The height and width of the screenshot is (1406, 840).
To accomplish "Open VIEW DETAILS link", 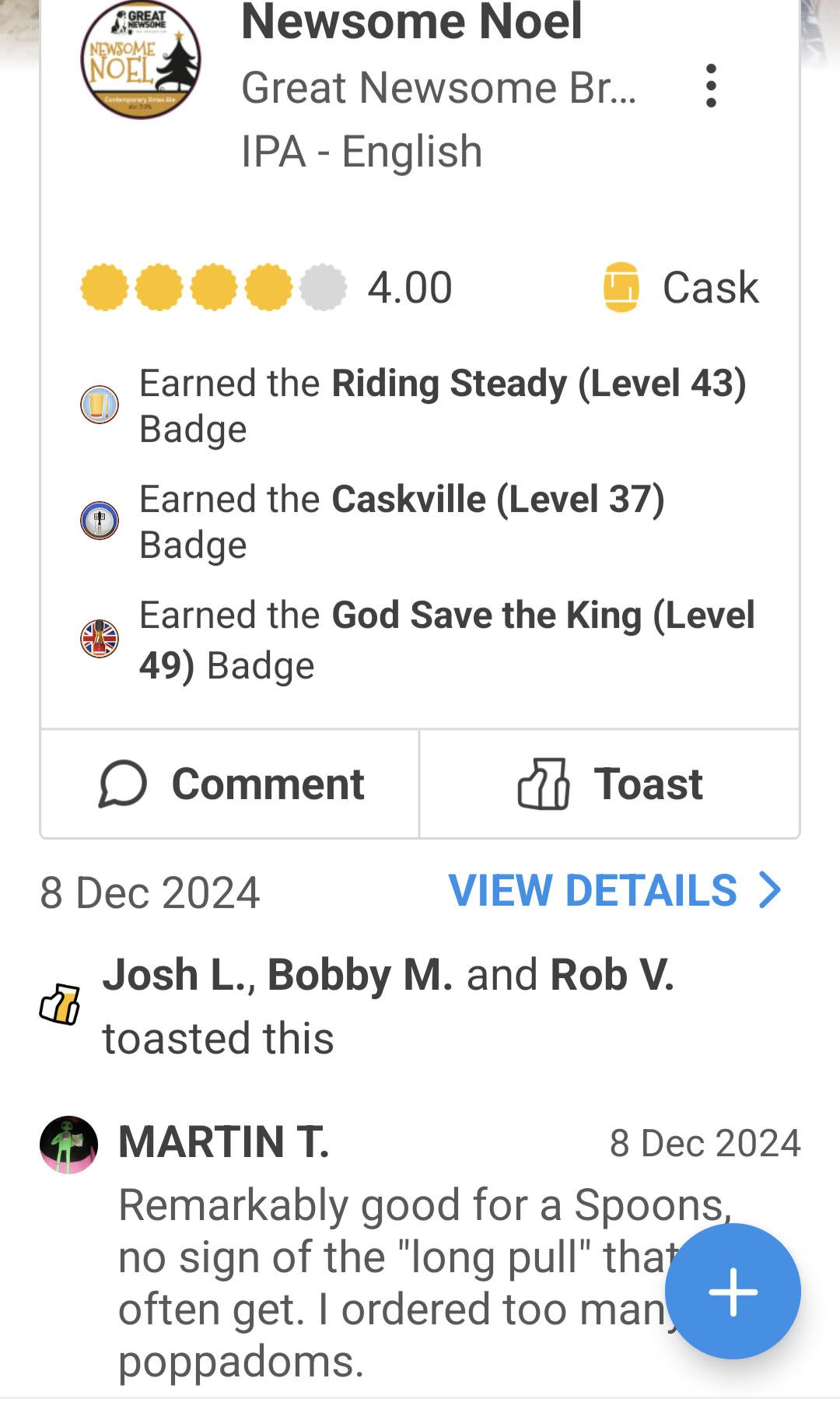I will click(x=593, y=890).
